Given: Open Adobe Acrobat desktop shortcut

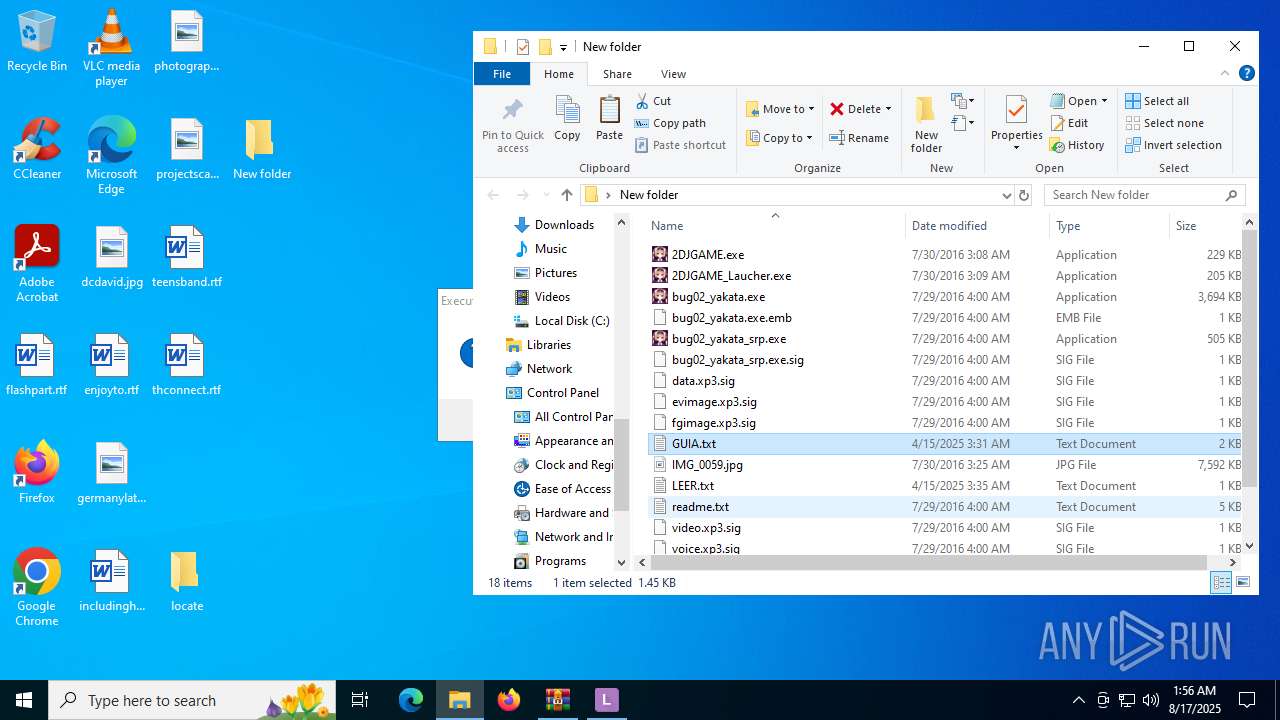Looking at the screenshot, I should pos(37,264).
